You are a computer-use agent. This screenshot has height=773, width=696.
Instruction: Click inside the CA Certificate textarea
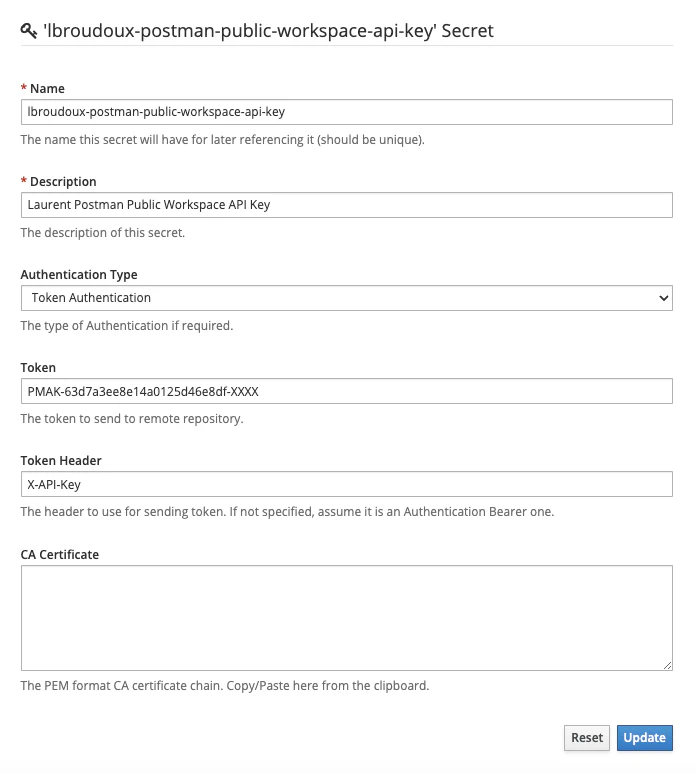point(346,617)
